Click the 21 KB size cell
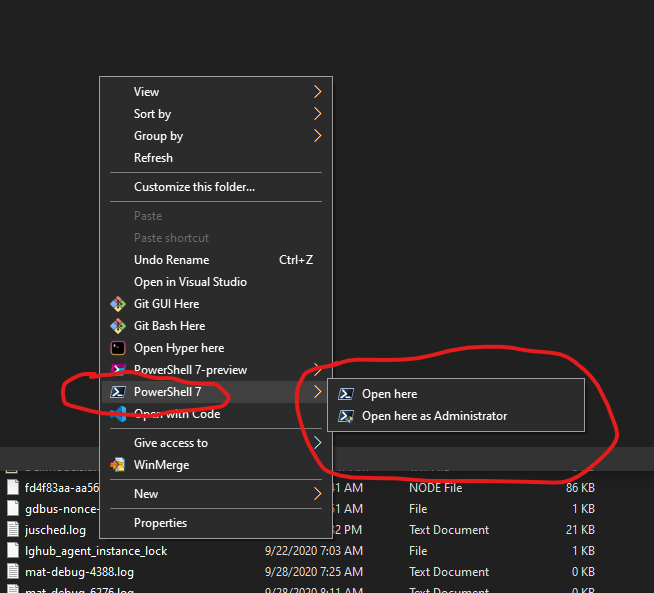Image resolution: width=654 pixels, height=593 pixels. (x=580, y=530)
